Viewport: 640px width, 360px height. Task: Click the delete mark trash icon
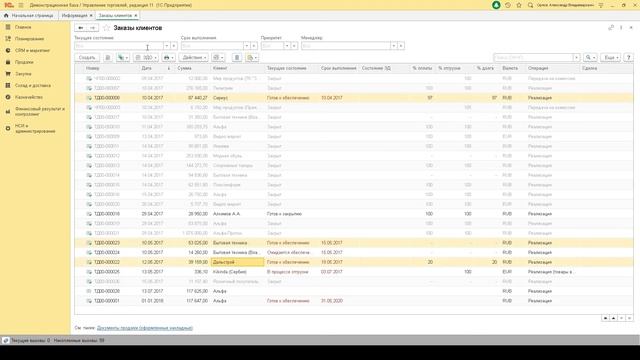tap(237, 58)
